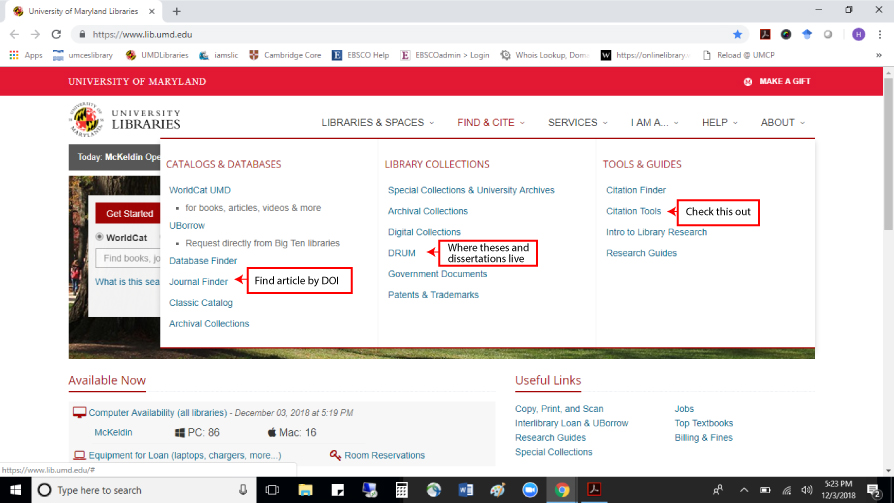Open the Jobs link
Viewport: 894px width, 503px height.
click(x=684, y=409)
